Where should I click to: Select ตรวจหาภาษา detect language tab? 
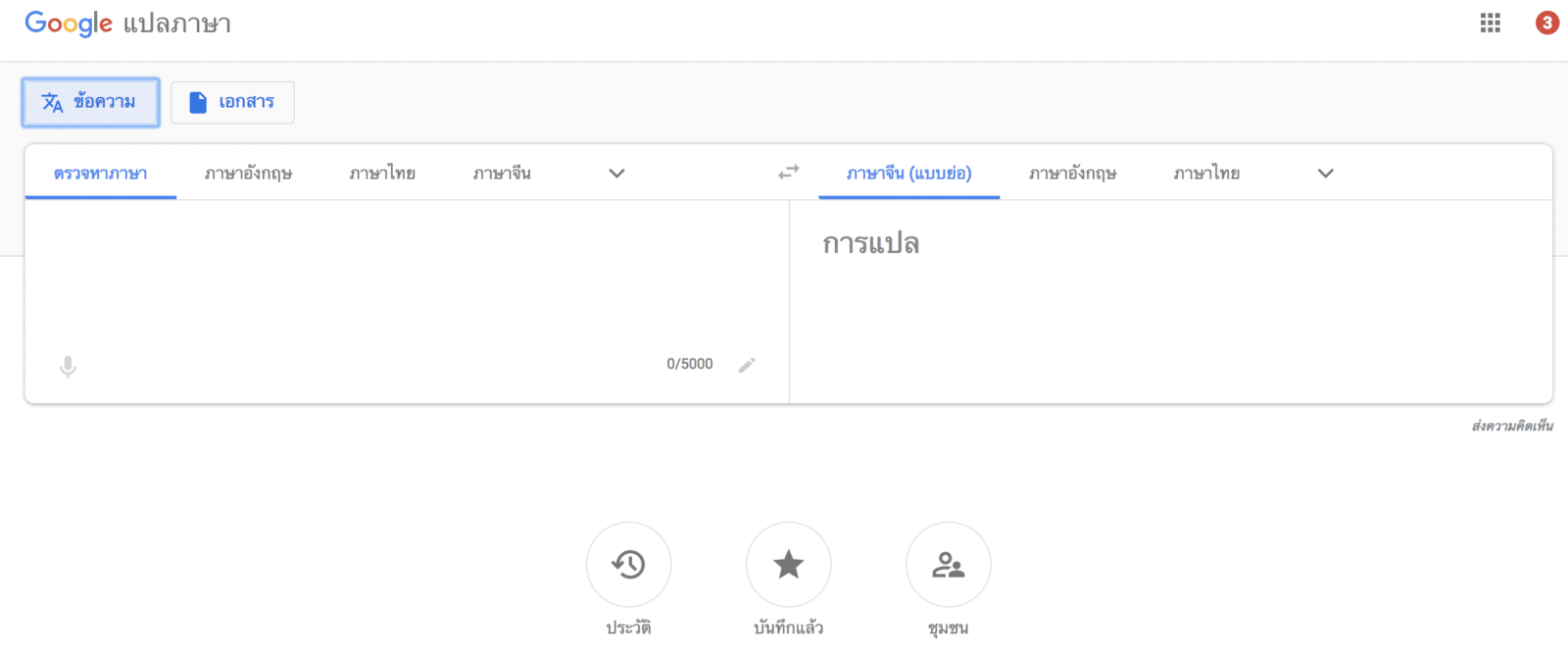pyautogui.click(x=100, y=174)
